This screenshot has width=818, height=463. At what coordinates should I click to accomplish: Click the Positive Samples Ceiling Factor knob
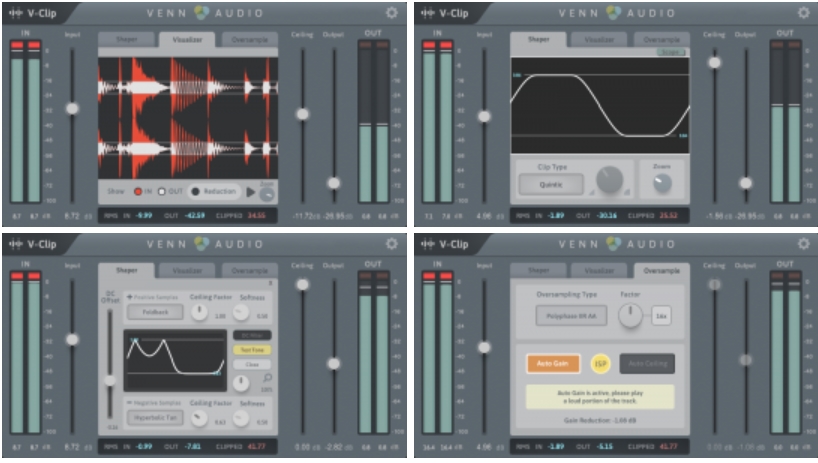tap(199, 312)
